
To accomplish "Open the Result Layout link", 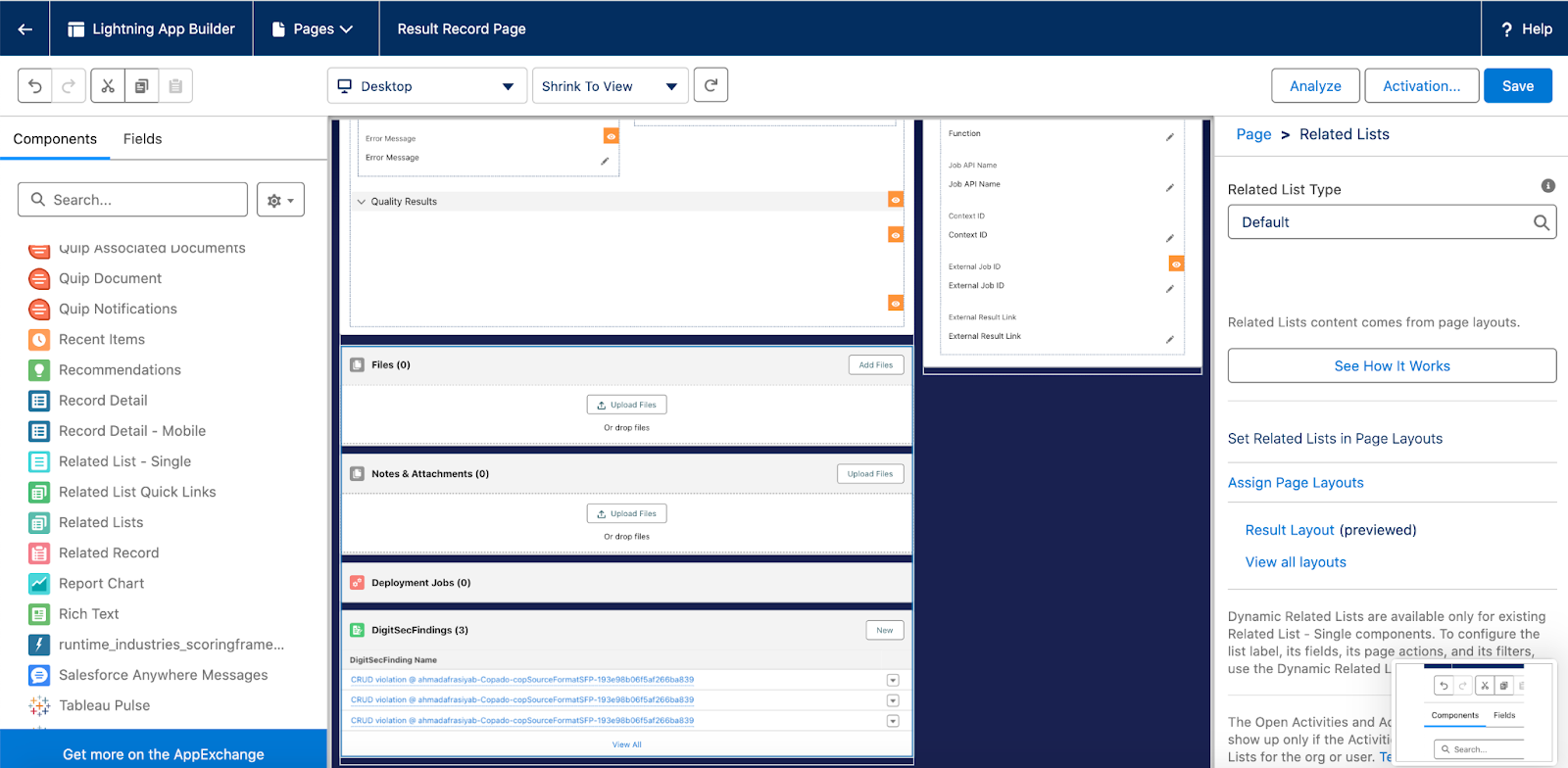I will coord(1290,530).
